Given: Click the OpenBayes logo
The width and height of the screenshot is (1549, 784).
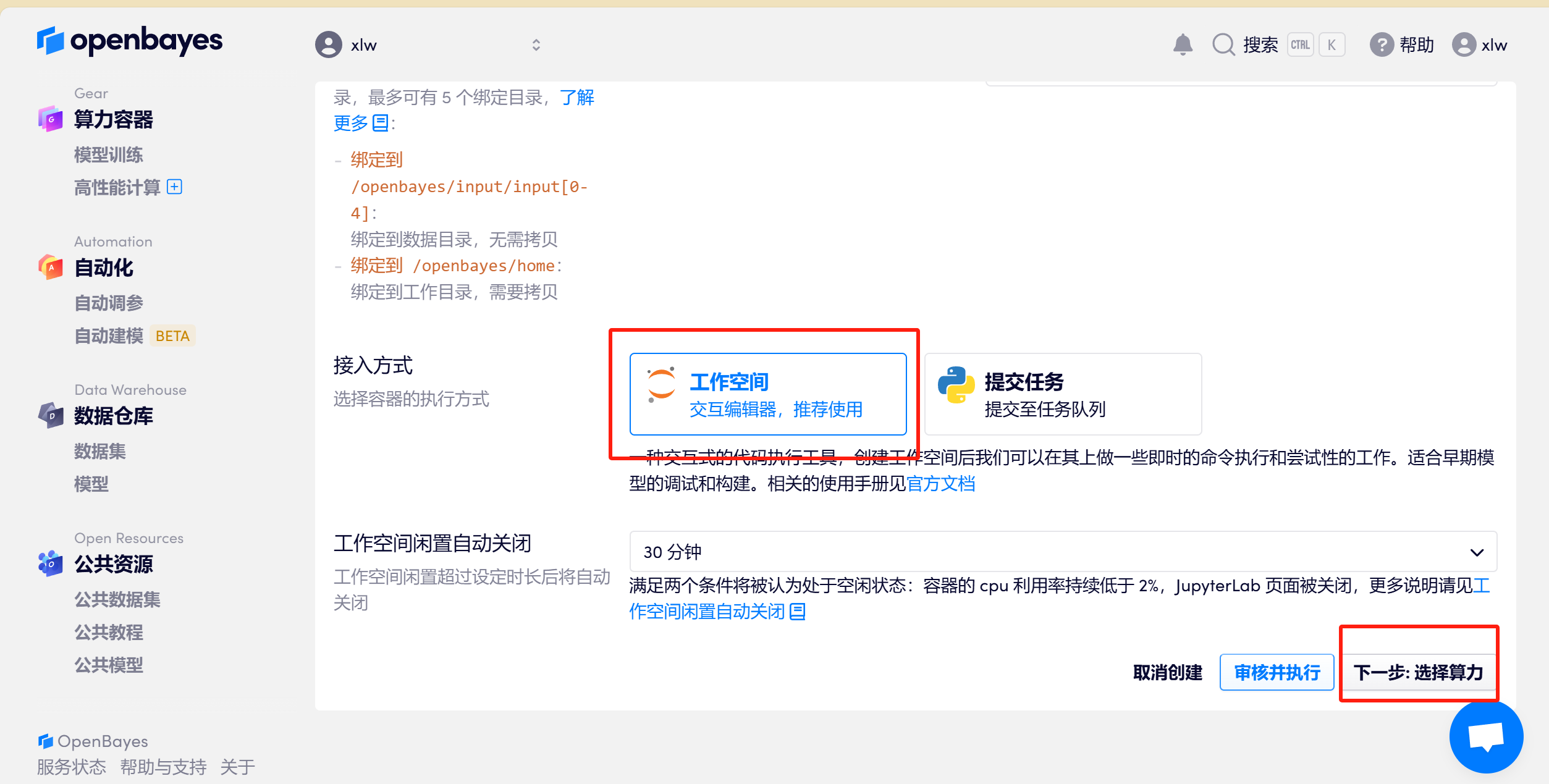Looking at the screenshot, I should tap(130, 41).
